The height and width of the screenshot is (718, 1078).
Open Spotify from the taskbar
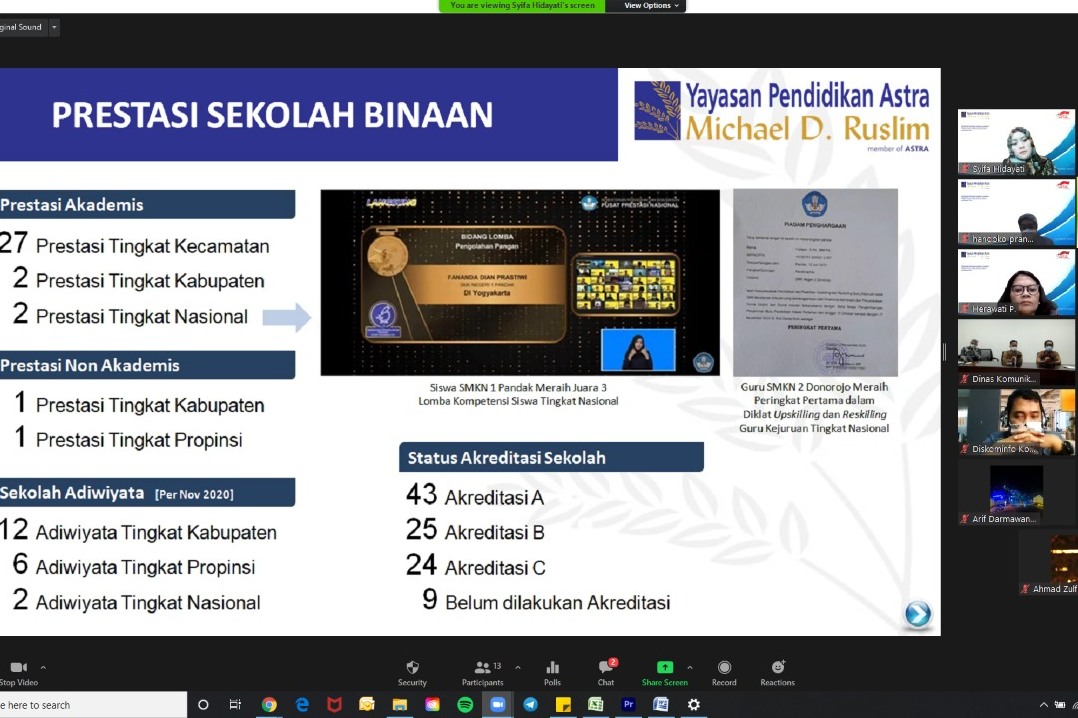465,704
